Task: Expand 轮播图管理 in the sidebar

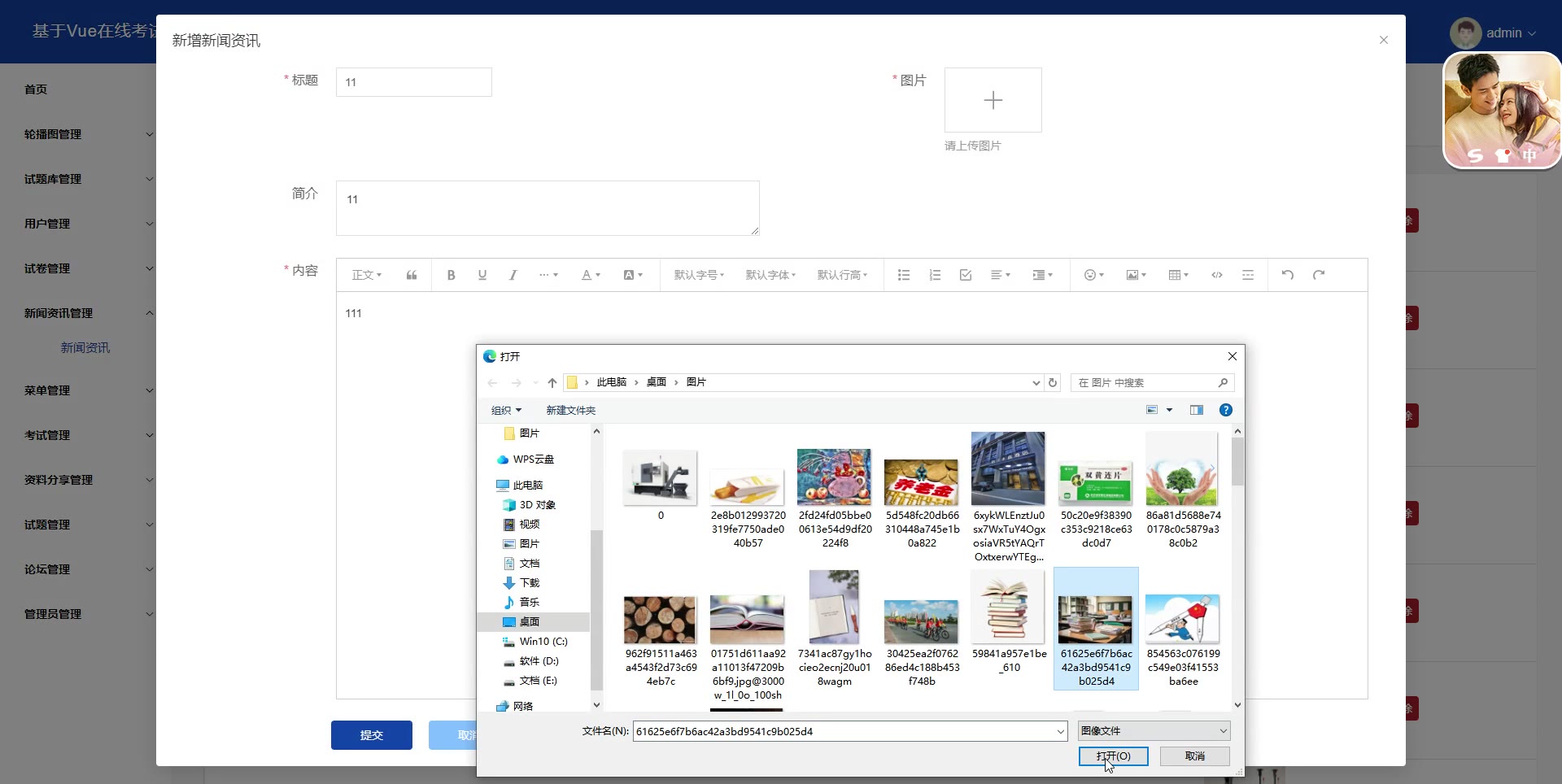Action: click(x=88, y=134)
